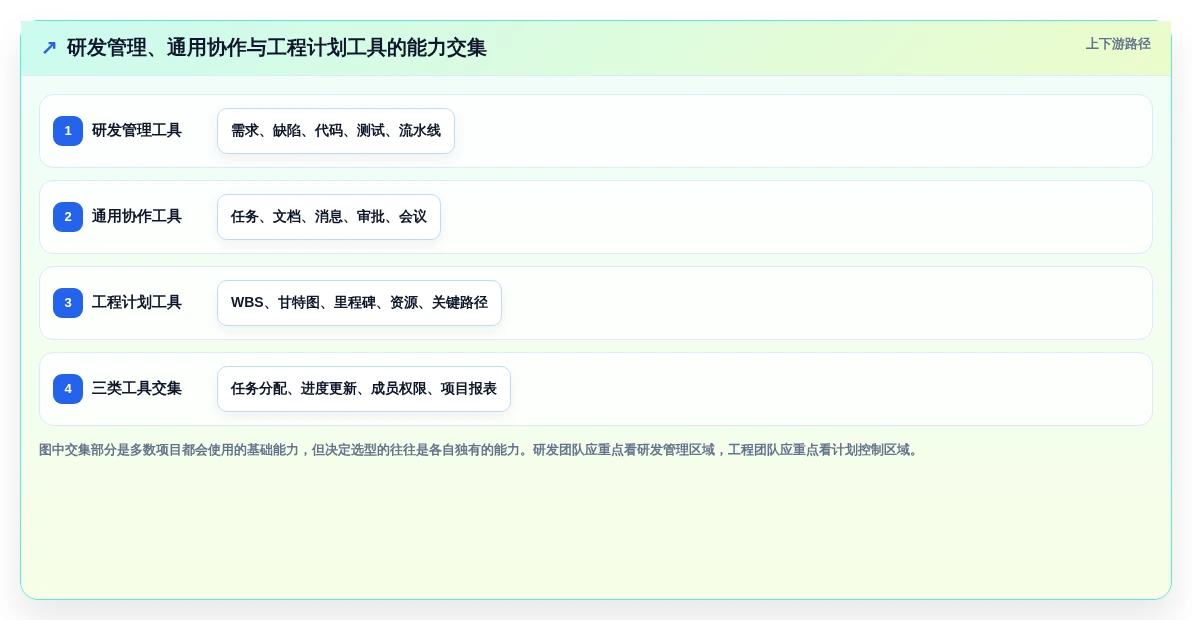Click the number 4 badge
The width and height of the screenshot is (1192, 620).
point(68,388)
